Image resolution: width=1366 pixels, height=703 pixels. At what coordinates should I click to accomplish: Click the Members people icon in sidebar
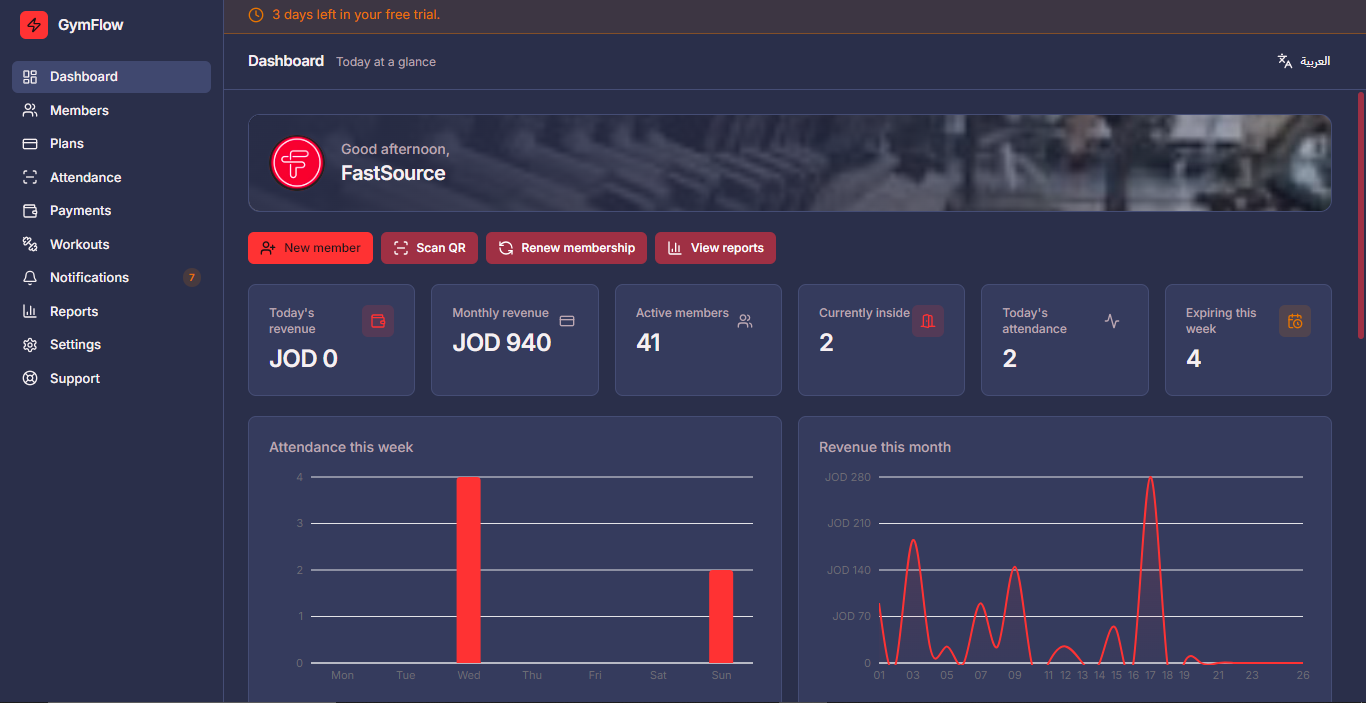[30, 110]
